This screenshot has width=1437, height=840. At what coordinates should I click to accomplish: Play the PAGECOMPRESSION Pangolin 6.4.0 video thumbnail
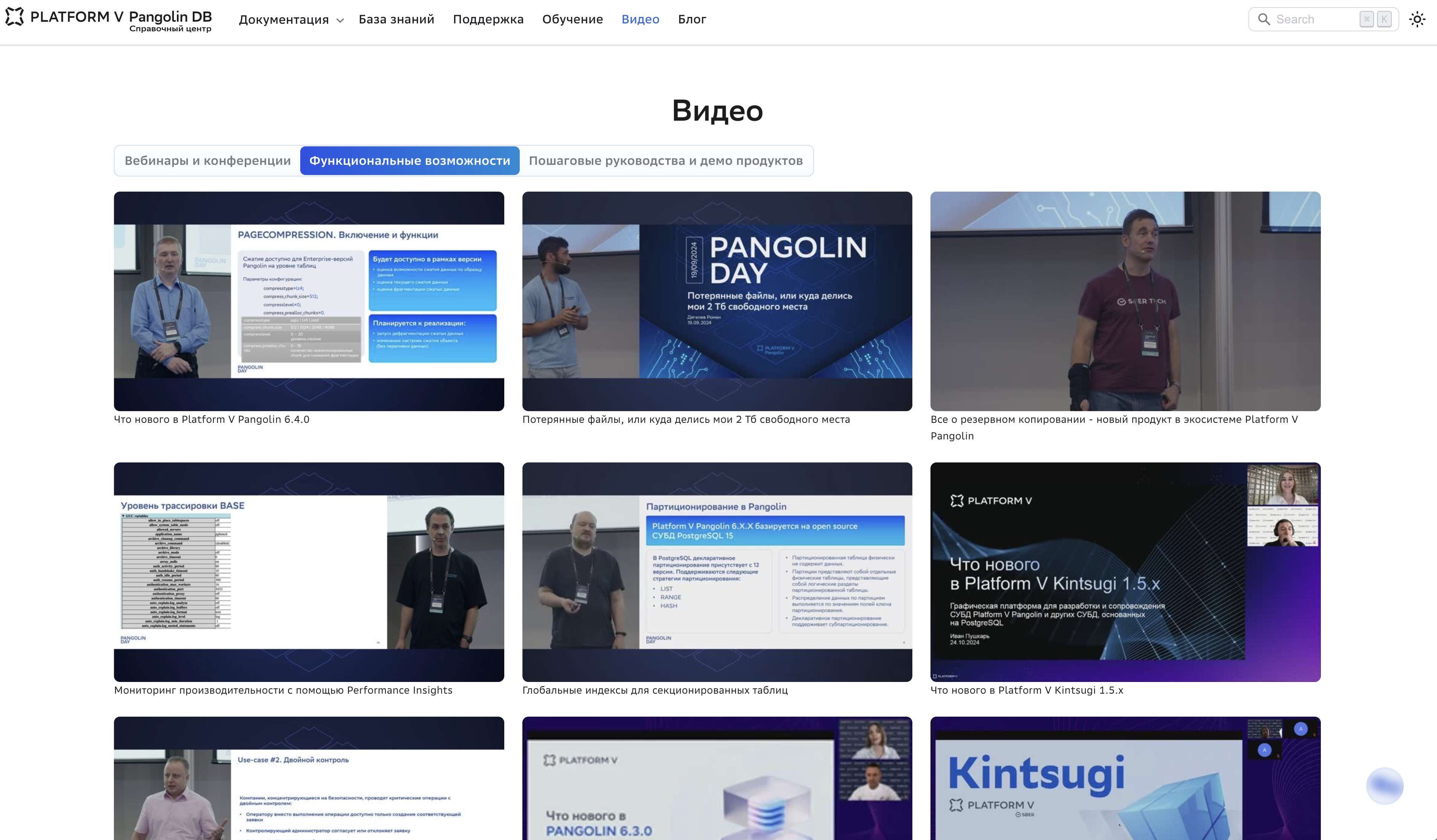click(309, 301)
